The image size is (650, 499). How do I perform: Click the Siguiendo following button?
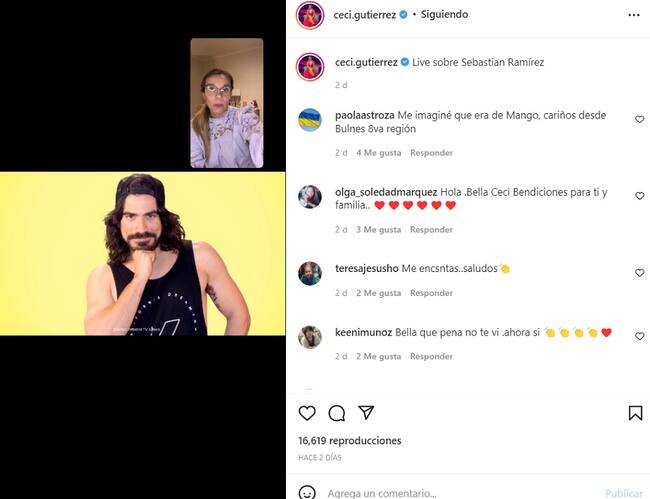click(x=444, y=15)
